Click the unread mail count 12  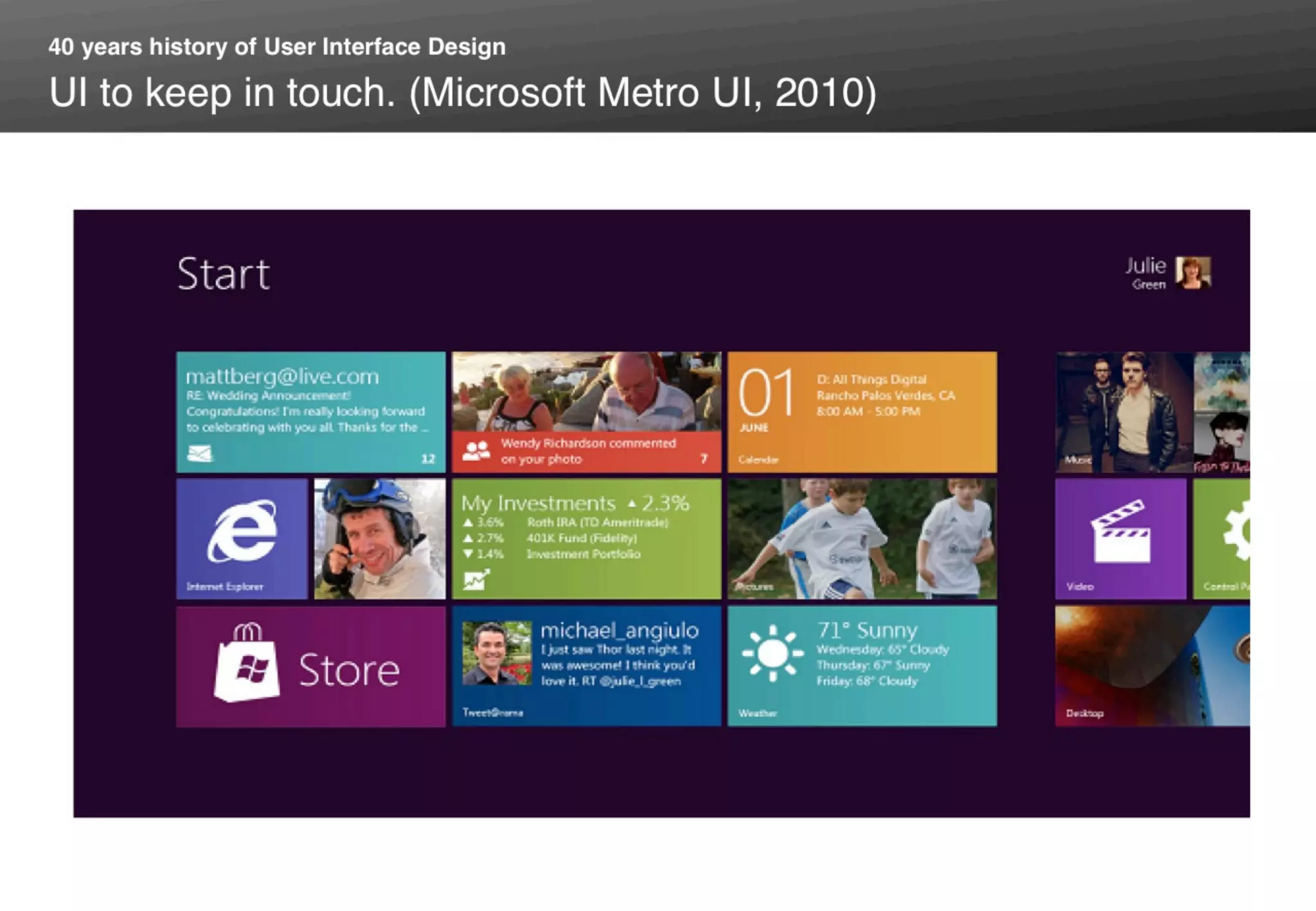point(428,459)
